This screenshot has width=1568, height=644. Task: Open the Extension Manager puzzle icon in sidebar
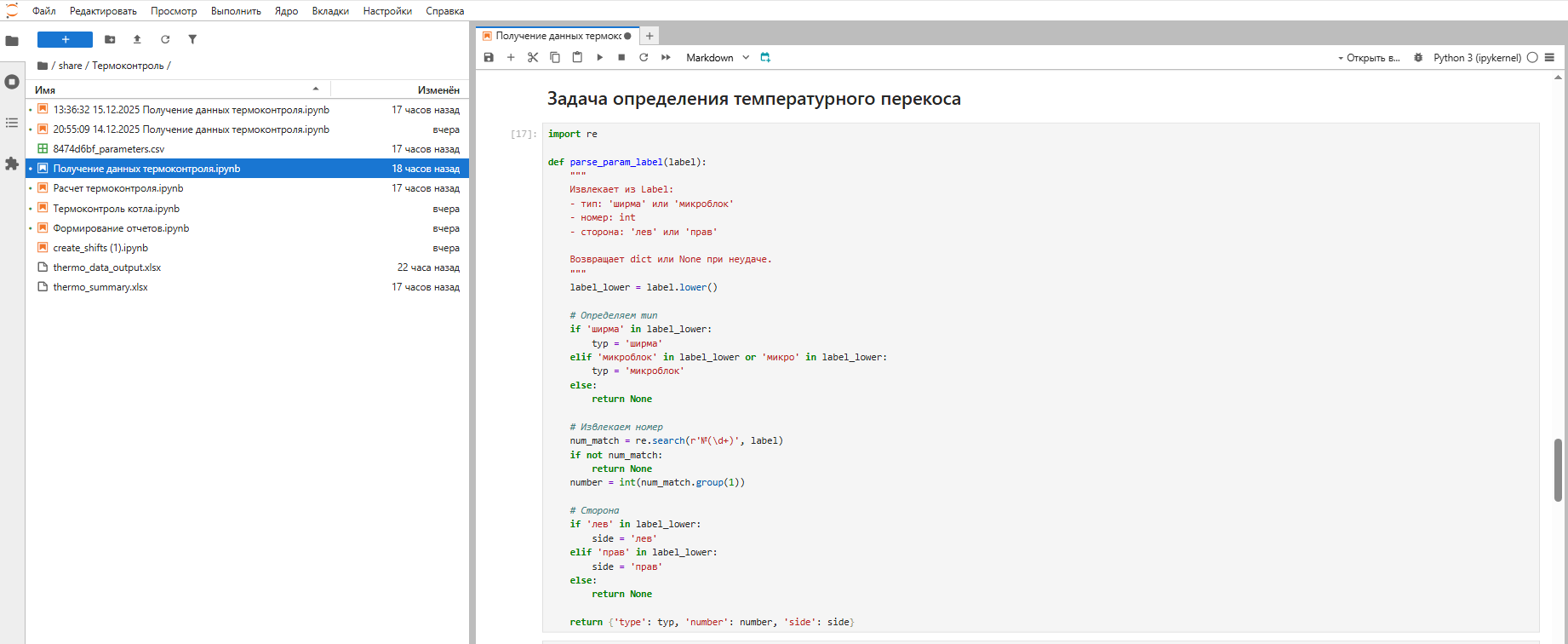tap(12, 164)
